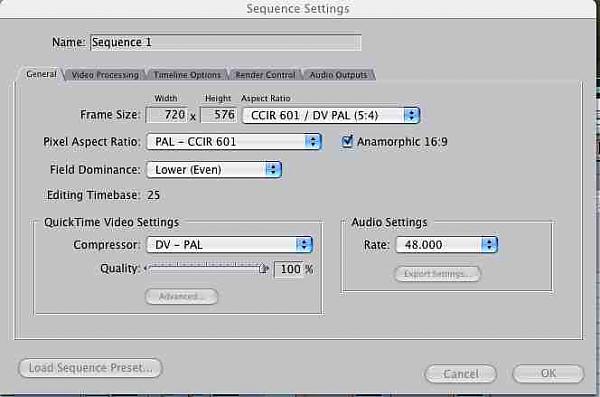This screenshot has height=397, width=600.
Task: Open the Render Control tab
Action: click(x=265, y=75)
